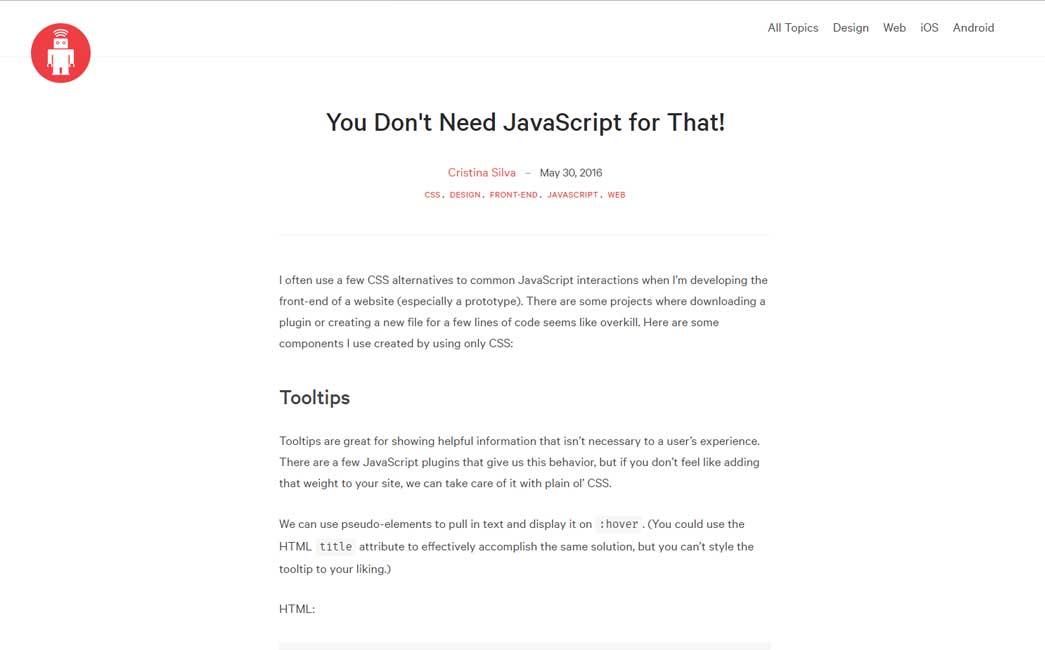
Task: Open the iOS topic page
Action: [929, 28]
